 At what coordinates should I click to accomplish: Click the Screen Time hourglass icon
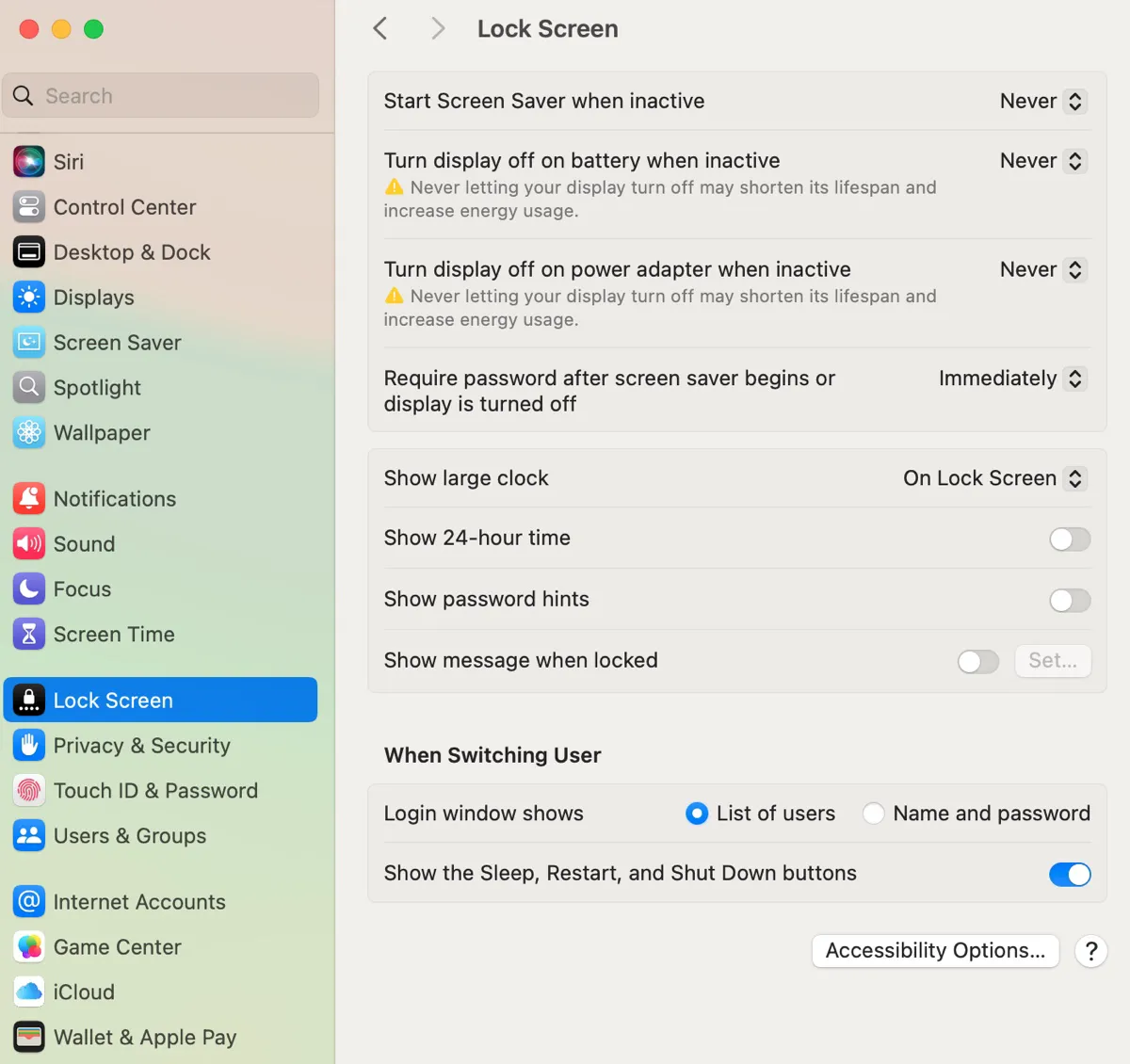[x=29, y=635]
